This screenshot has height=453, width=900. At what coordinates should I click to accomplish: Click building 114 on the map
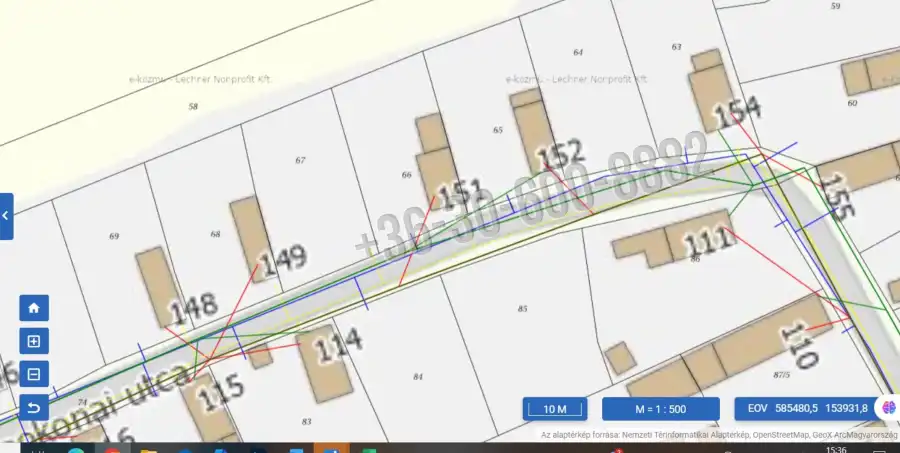(x=325, y=360)
